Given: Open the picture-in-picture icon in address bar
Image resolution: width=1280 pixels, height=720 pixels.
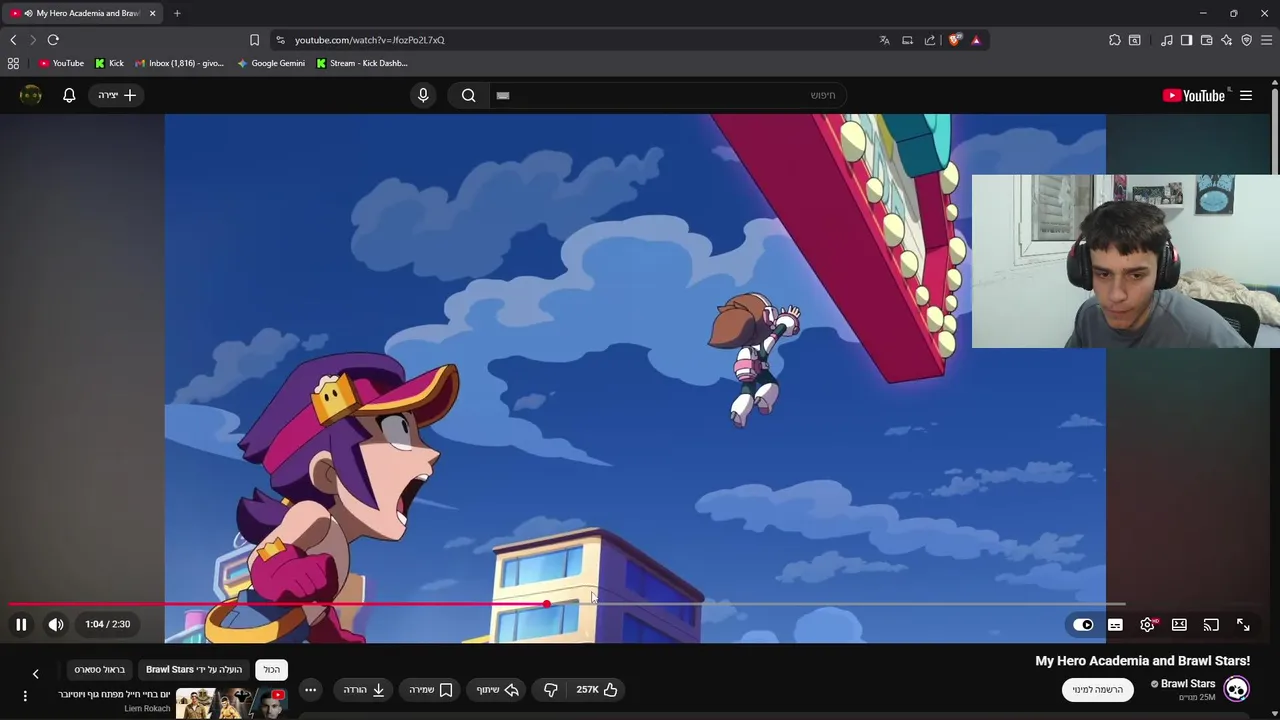Looking at the screenshot, I should (x=907, y=40).
